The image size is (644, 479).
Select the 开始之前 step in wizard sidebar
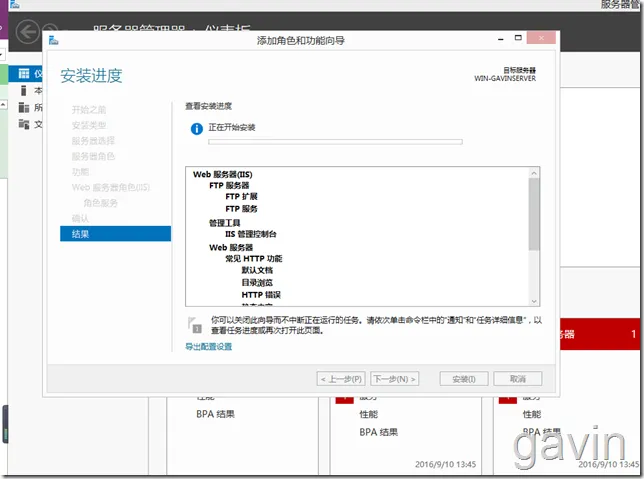(89, 110)
